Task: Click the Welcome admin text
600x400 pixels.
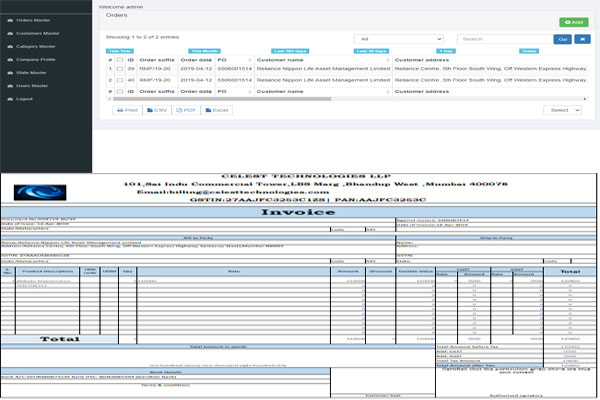Action: (x=121, y=7)
